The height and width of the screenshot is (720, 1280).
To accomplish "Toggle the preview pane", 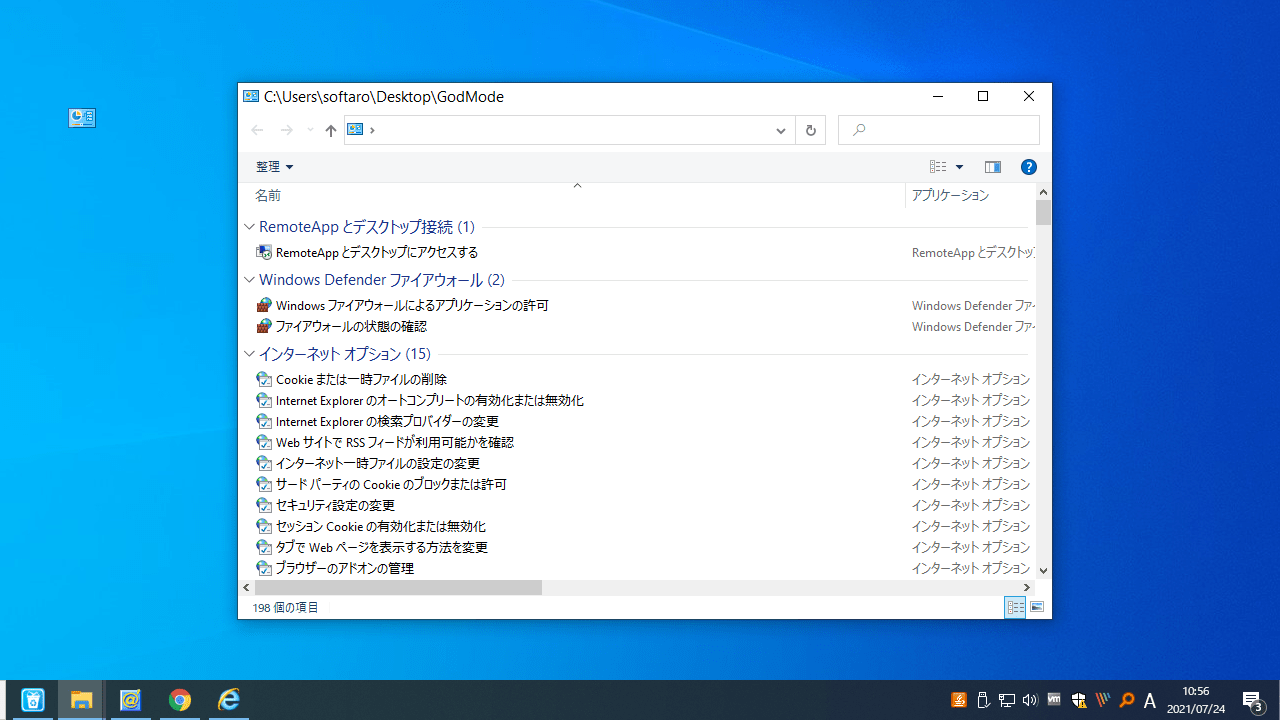I will tap(992, 167).
